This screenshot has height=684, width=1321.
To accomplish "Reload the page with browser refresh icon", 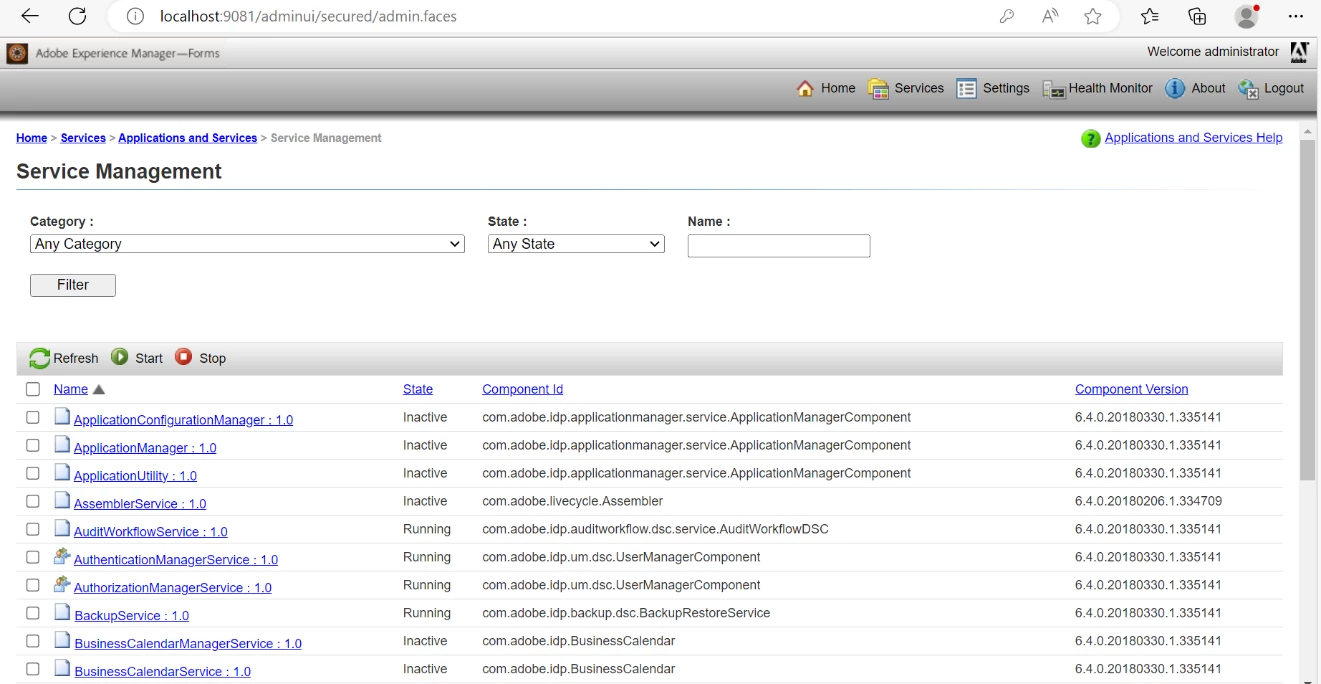I will click(77, 16).
